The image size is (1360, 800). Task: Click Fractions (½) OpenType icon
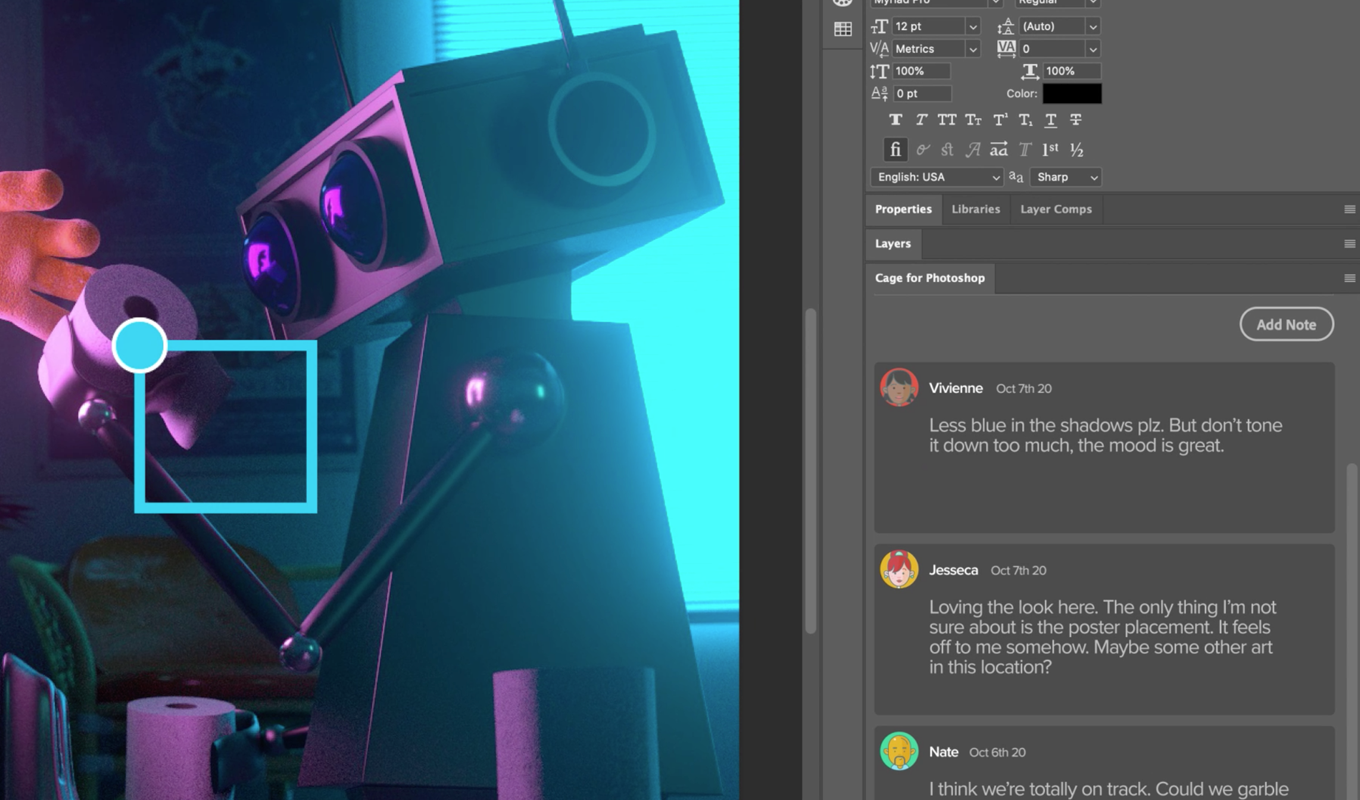click(x=1077, y=150)
